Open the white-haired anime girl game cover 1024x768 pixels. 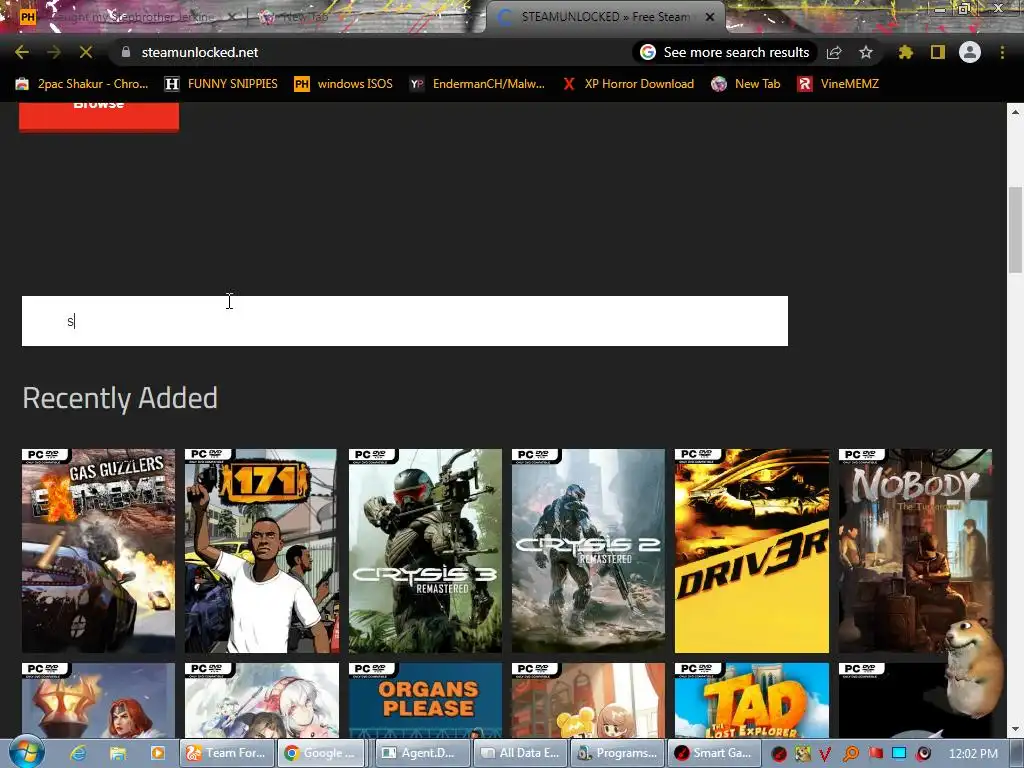point(262,700)
